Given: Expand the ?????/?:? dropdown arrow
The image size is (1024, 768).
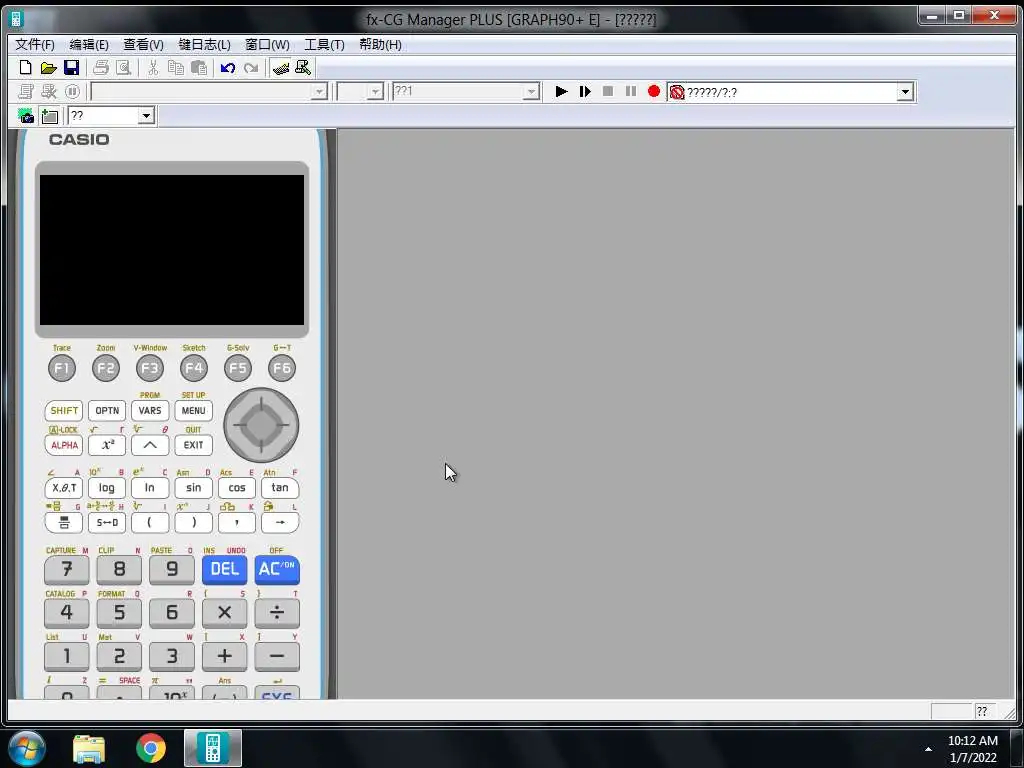Looking at the screenshot, I should click(904, 92).
